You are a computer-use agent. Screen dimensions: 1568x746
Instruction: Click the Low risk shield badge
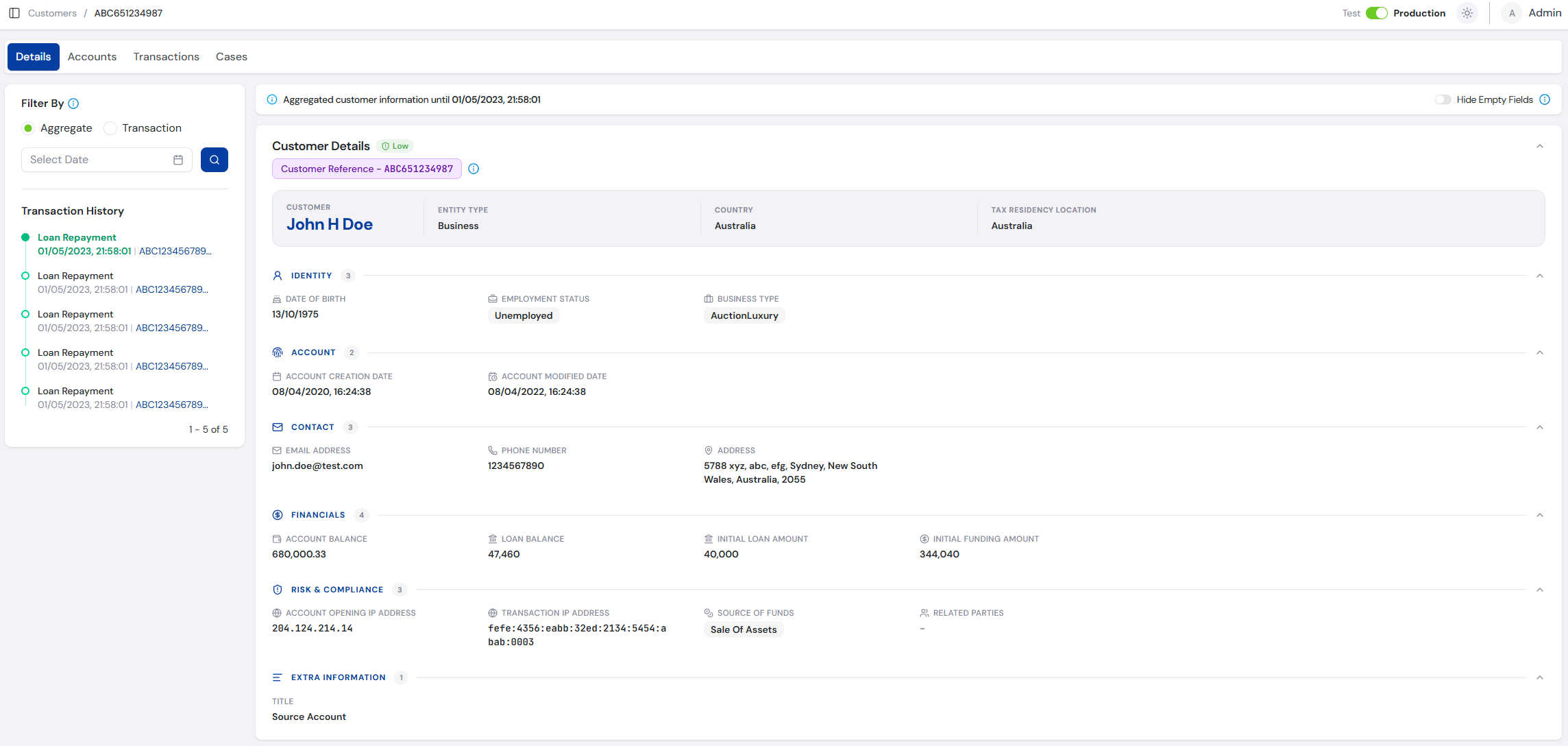coord(395,146)
